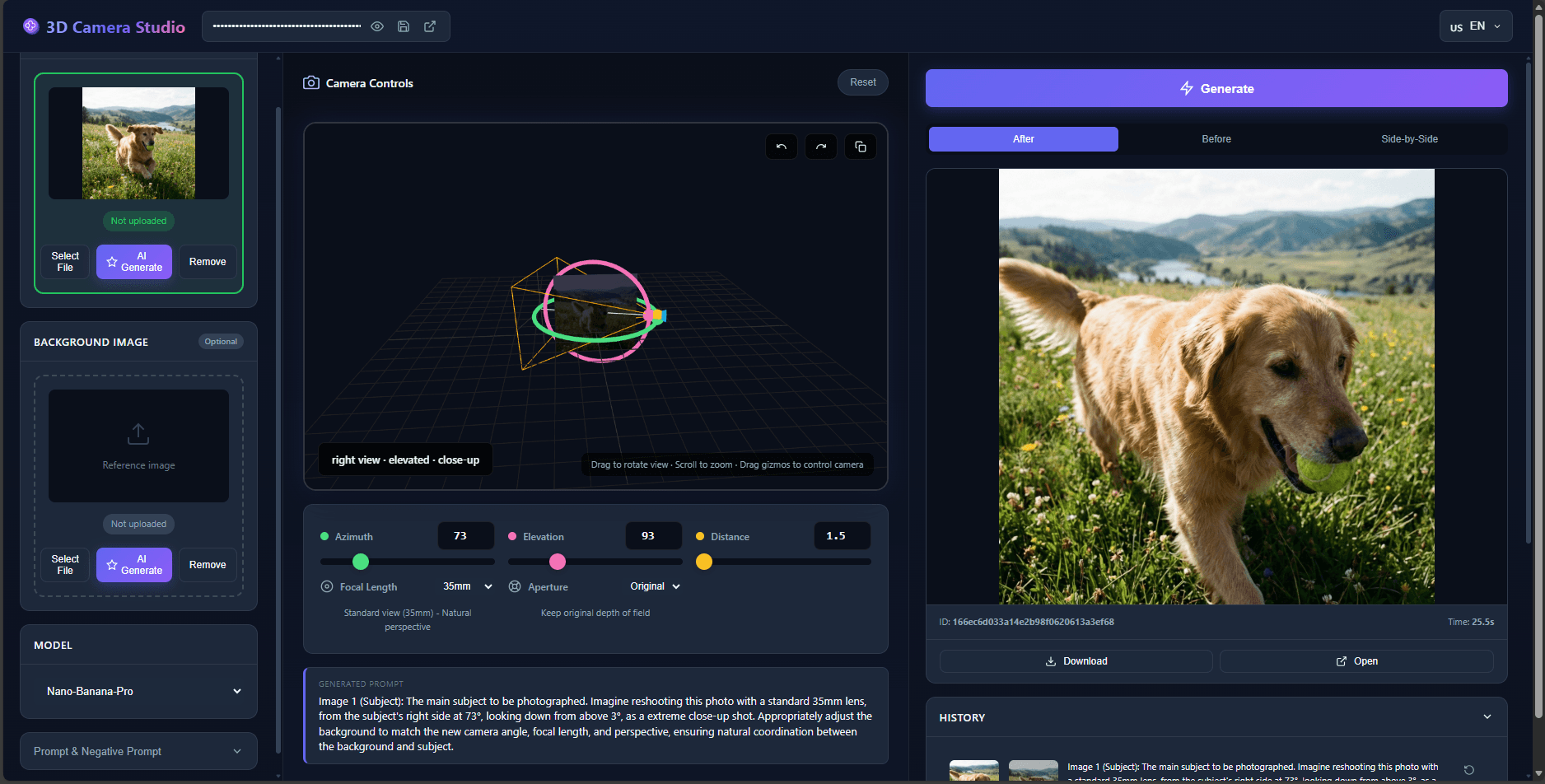Switch to the Side-by-Side view tab
1545x784 pixels.
point(1409,139)
